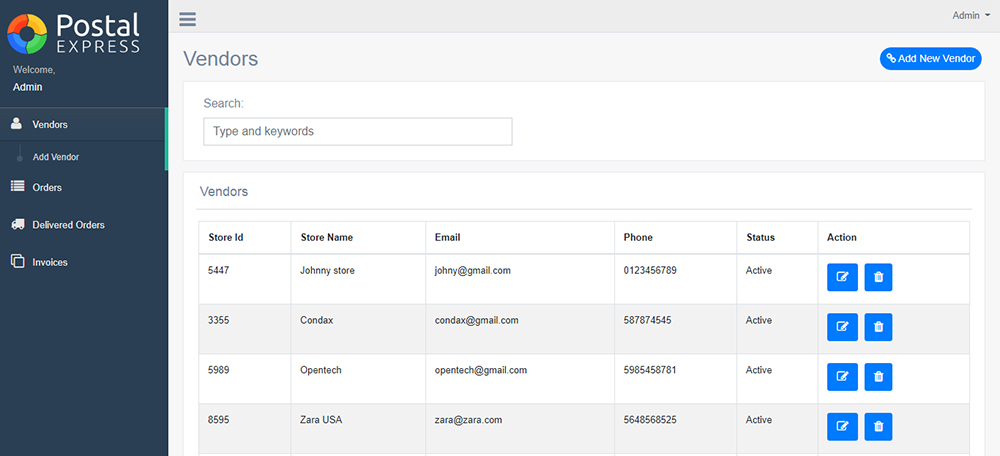Toggle the hamburger sidebar menu icon
The height and width of the screenshot is (456, 1000).
click(188, 19)
